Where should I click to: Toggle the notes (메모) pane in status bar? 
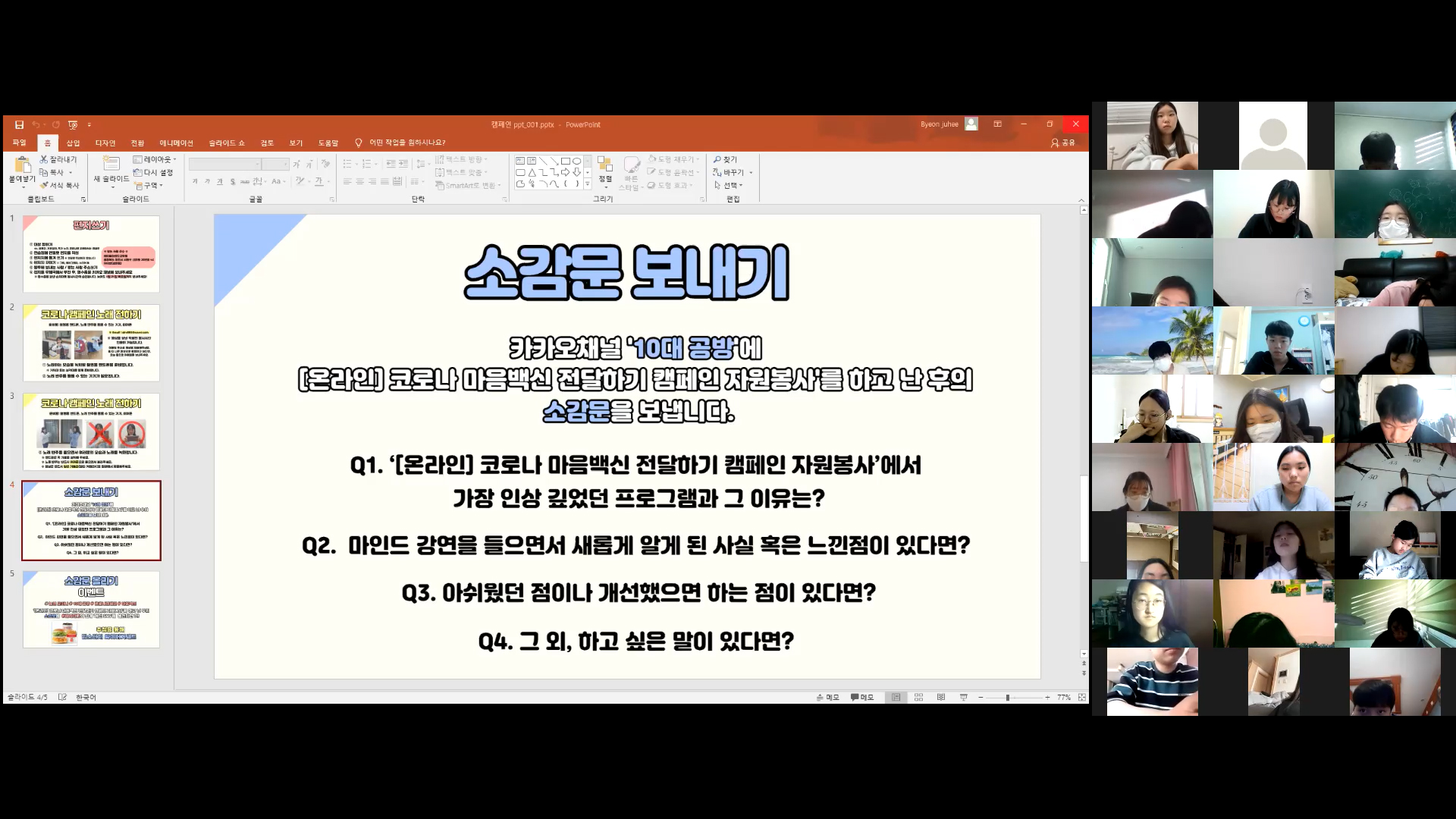tap(827, 697)
